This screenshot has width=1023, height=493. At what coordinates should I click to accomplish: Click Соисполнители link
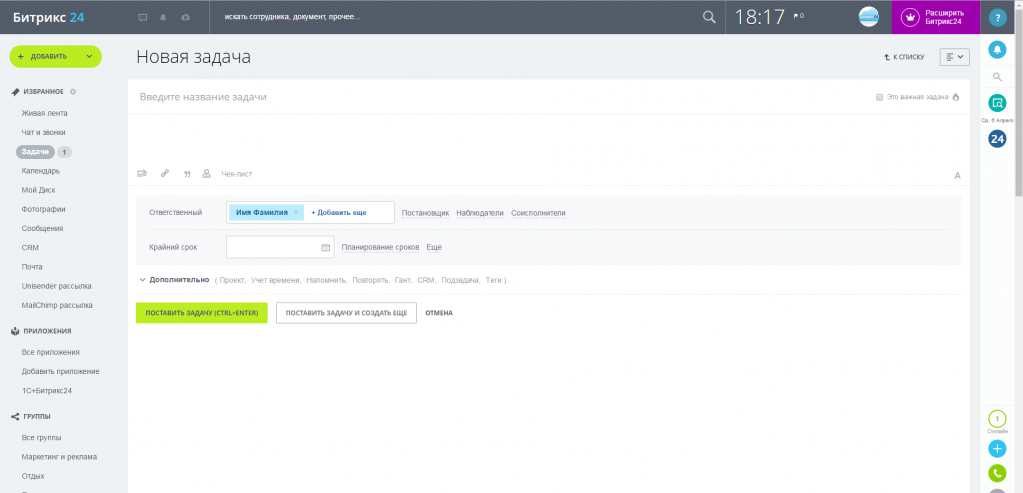point(538,213)
